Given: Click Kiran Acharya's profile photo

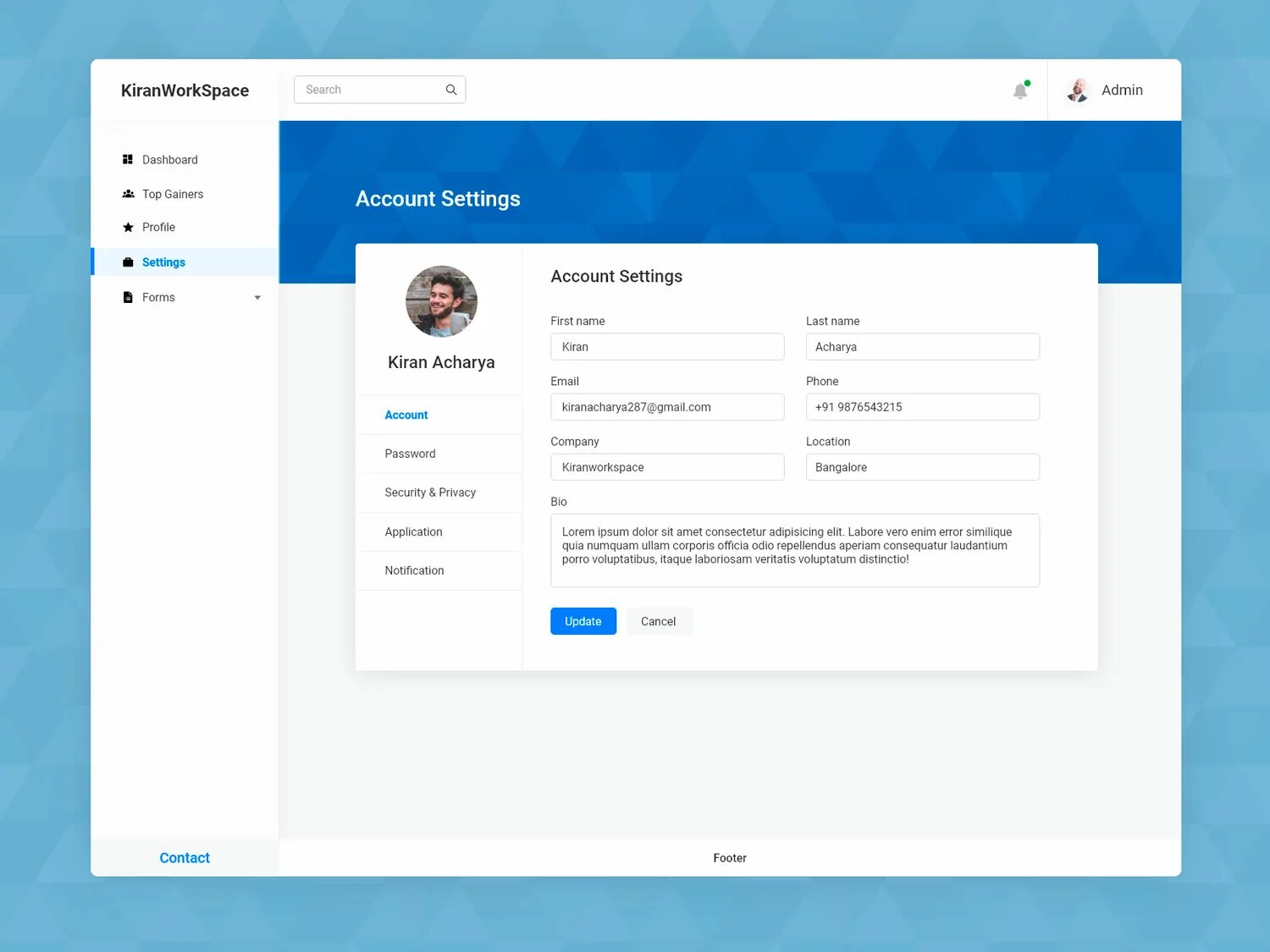Looking at the screenshot, I should (441, 301).
